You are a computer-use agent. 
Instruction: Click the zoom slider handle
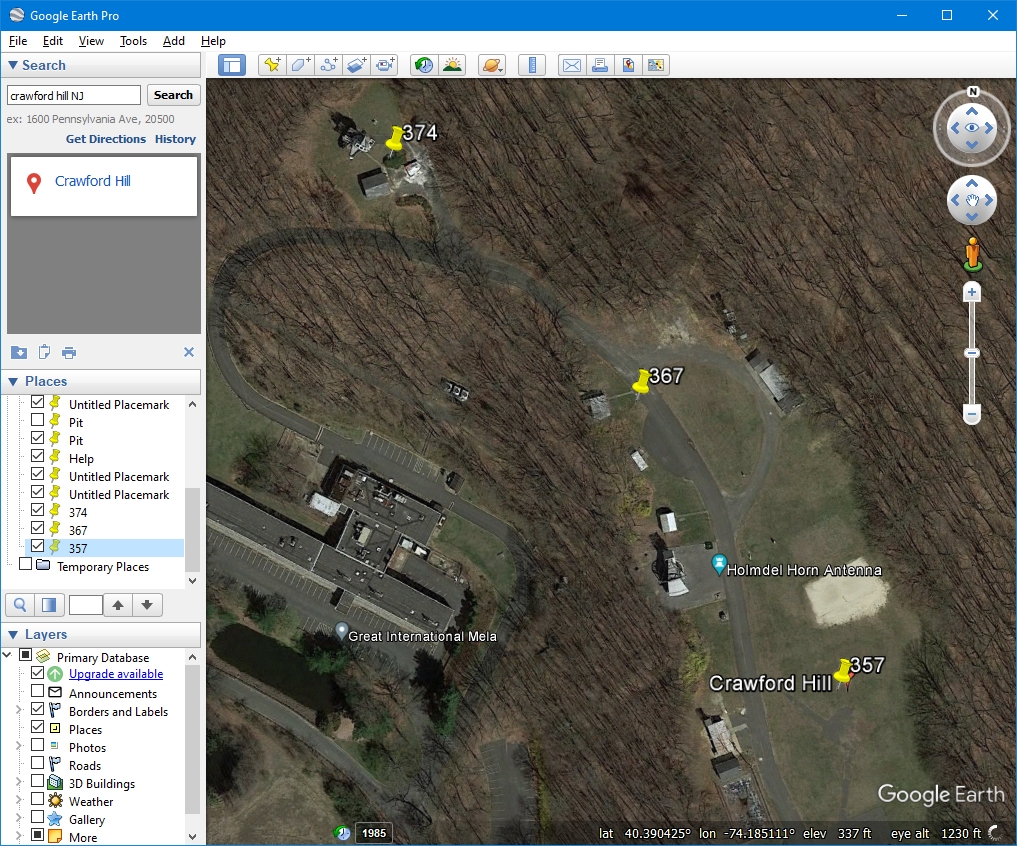pos(972,353)
